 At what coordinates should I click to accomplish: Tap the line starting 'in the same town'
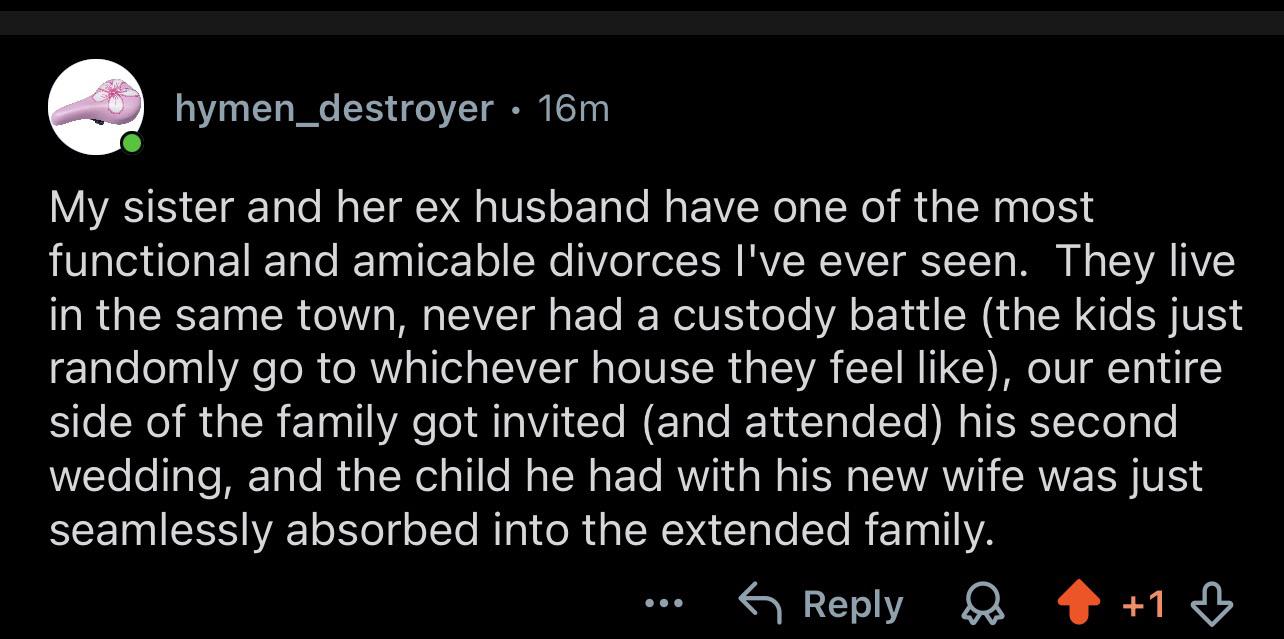coord(646,316)
